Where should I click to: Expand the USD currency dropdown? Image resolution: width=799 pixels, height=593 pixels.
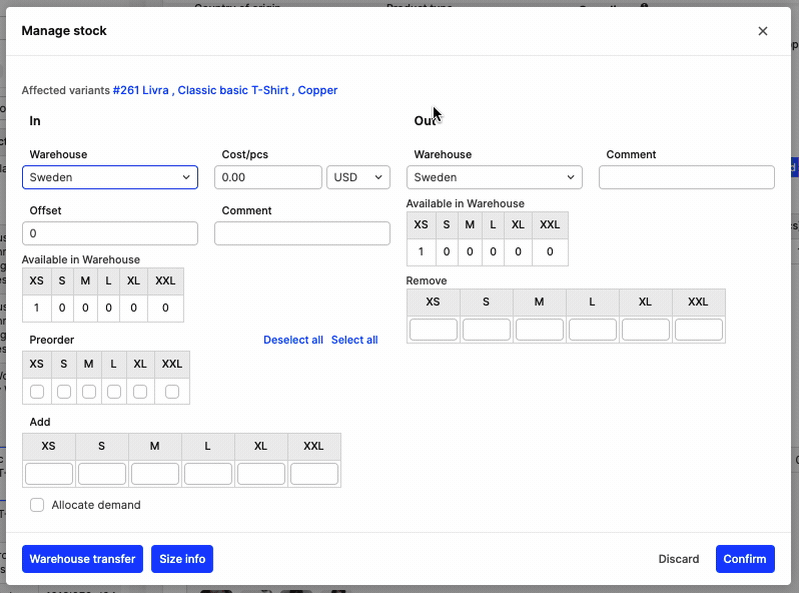[358, 177]
